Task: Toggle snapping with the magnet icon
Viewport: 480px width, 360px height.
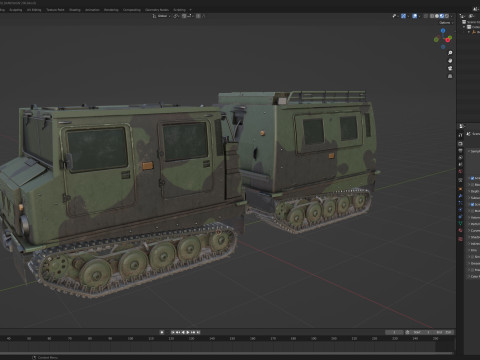Action: click(x=184, y=16)
